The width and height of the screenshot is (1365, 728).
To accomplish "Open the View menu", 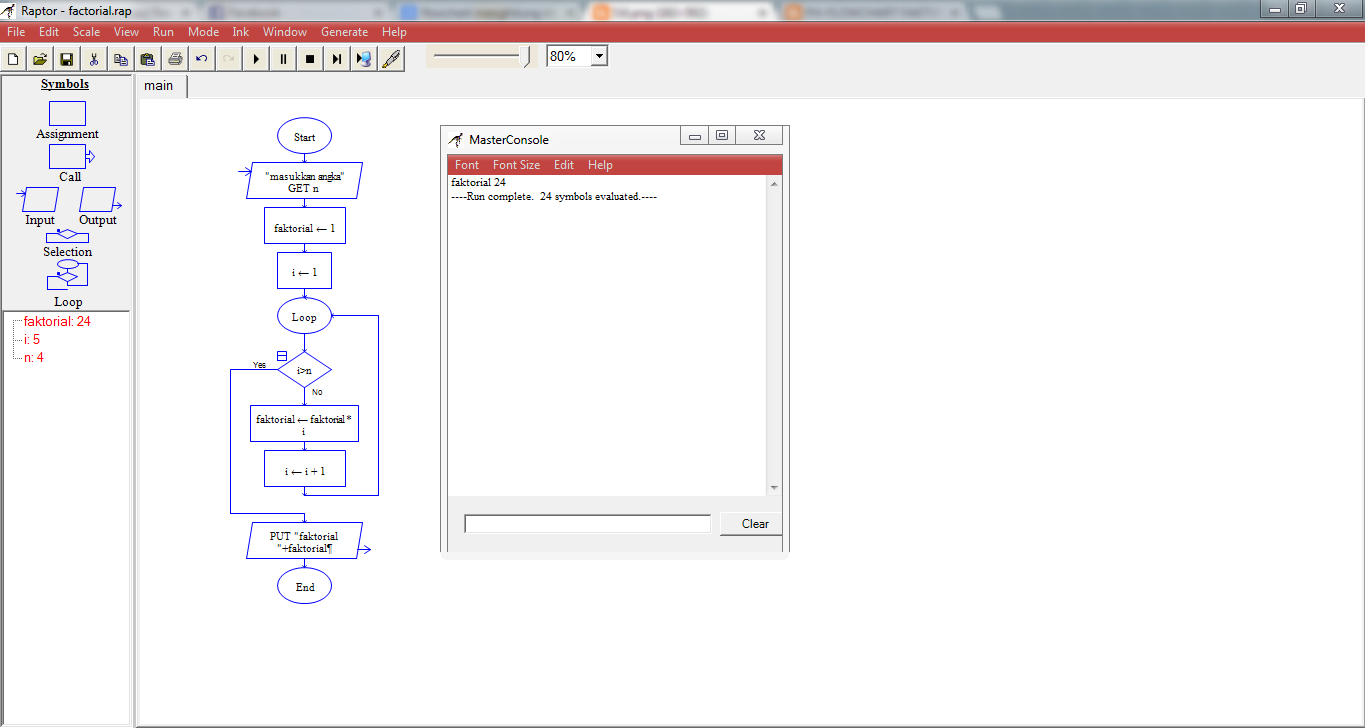I will 126,32.
